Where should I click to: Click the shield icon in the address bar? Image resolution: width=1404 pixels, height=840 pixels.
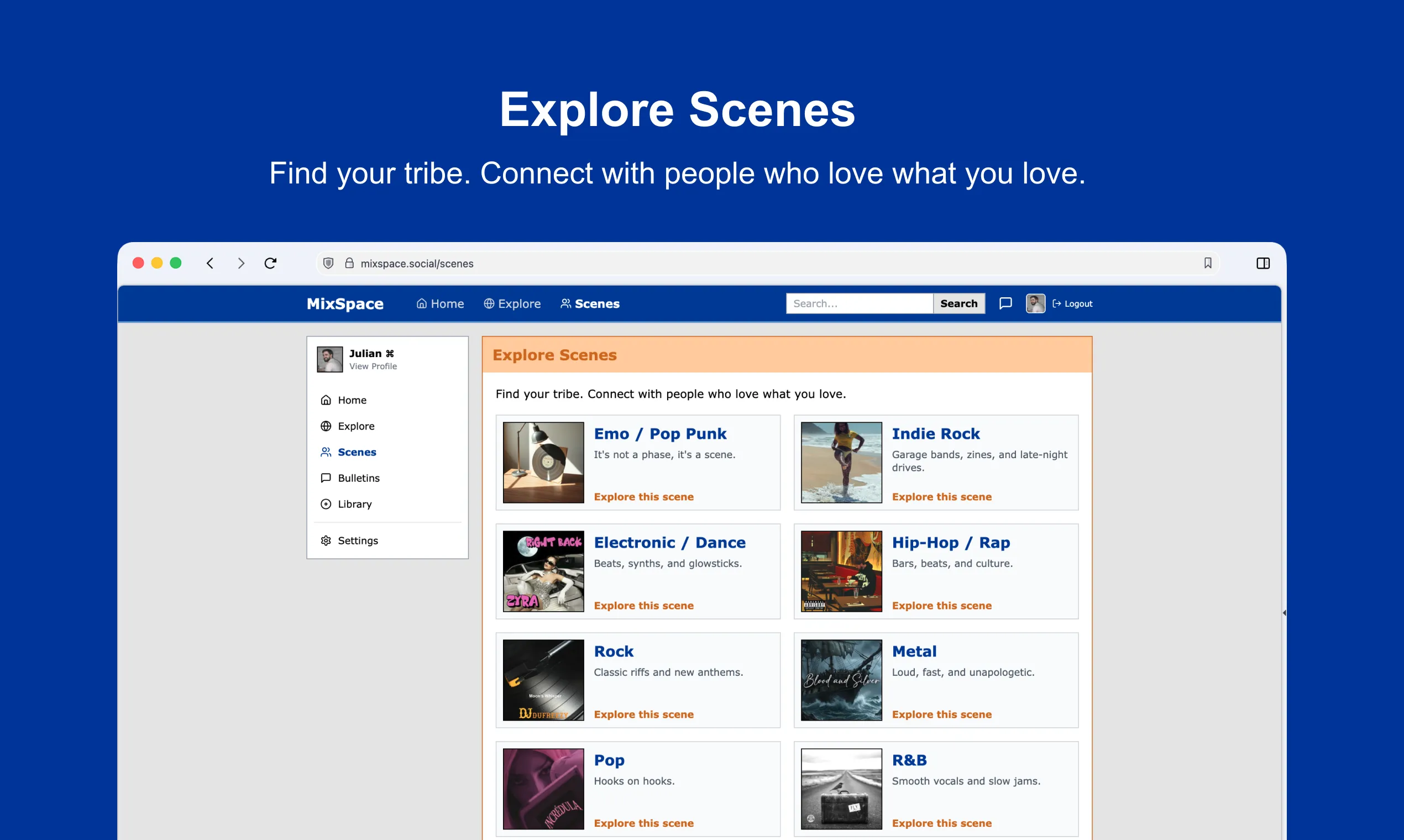tap(328, 263)
